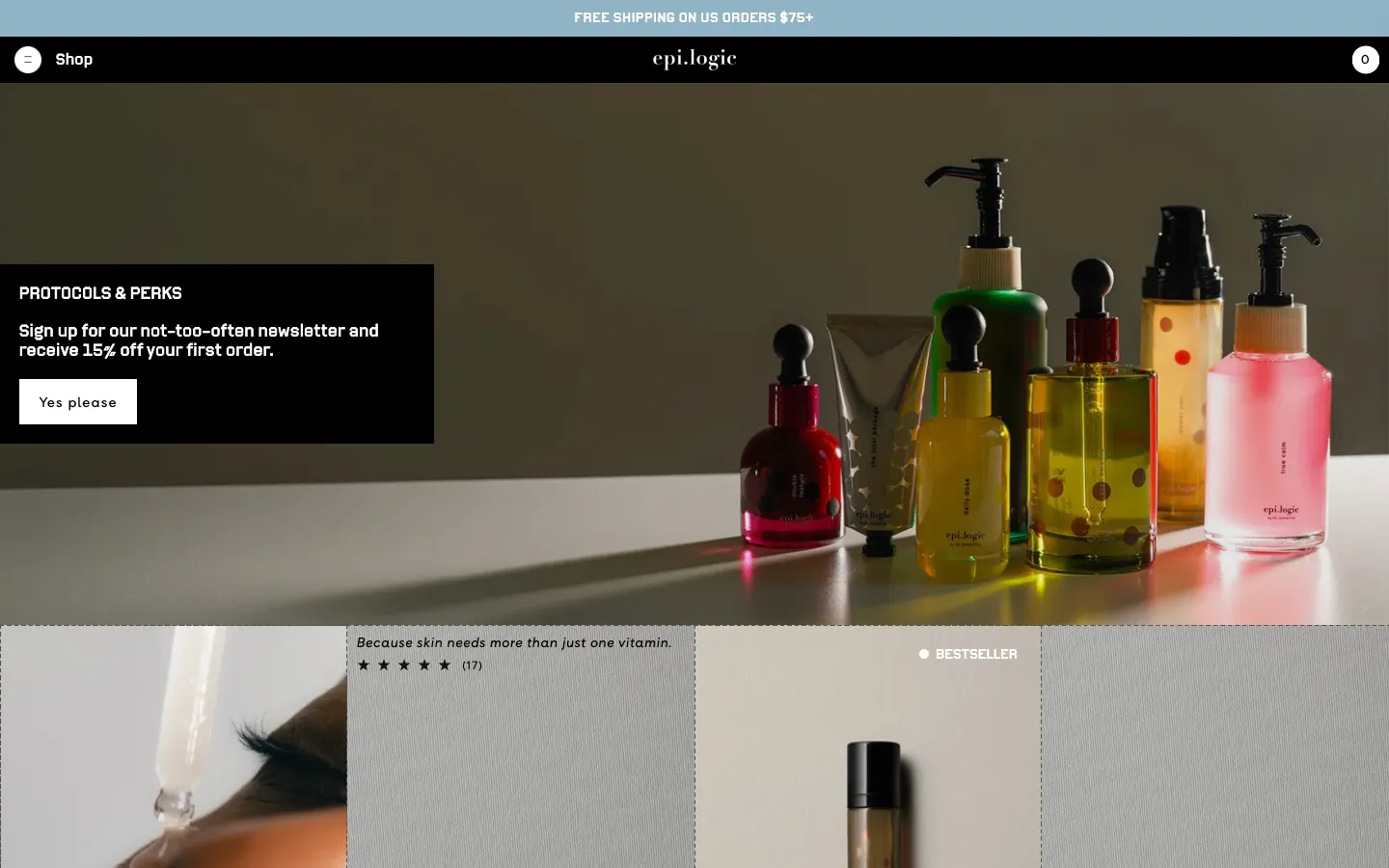Open the cart showing 0 items

[x=1365, y=60]
